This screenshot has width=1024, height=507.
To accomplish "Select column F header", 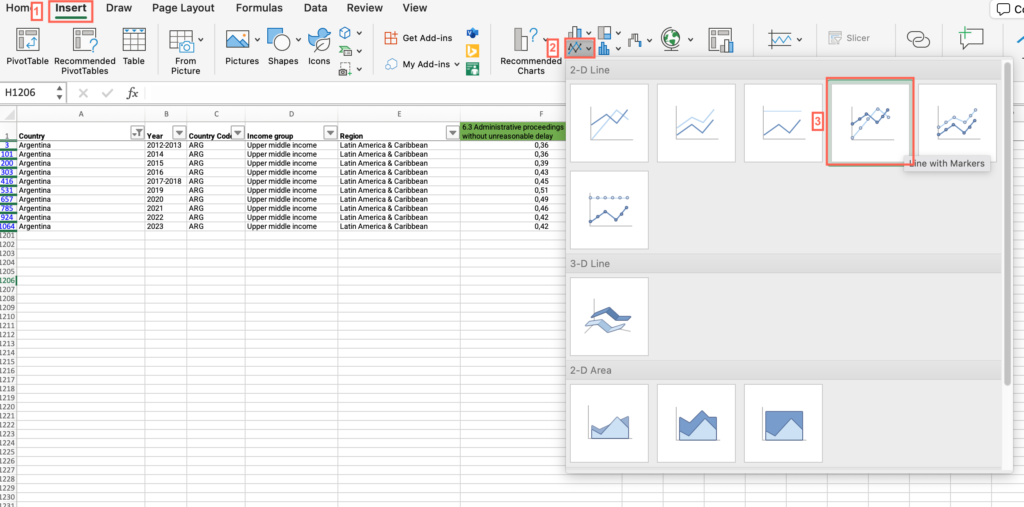I will (541, 113).
